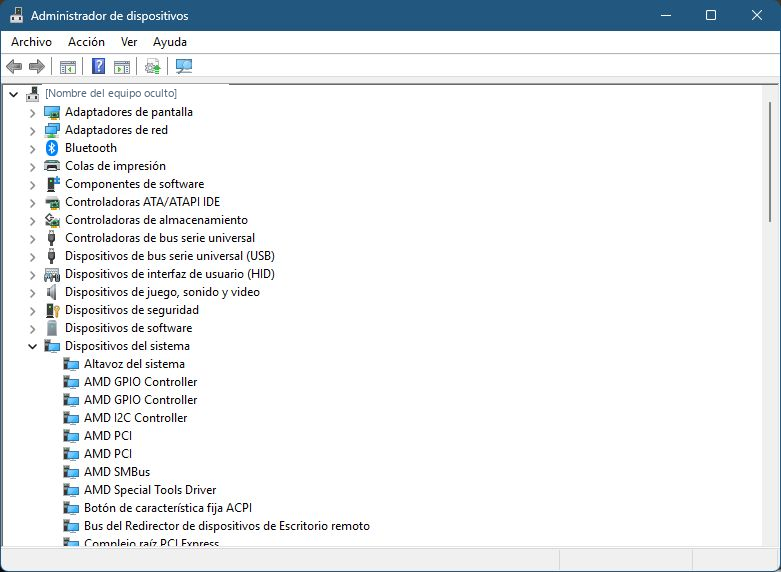Viewport: 781px width, 572px height.
Task: Expand Dispositivos de interfaz de usuario (HID)
Action: tap(32, 275)
